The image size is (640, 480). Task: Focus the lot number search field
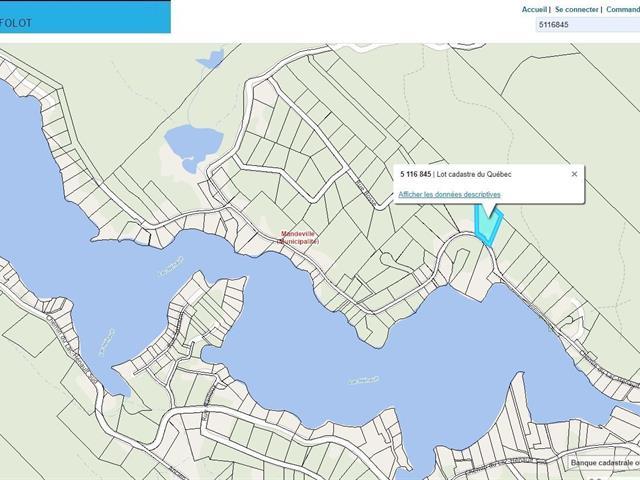[x=586, y=27]
